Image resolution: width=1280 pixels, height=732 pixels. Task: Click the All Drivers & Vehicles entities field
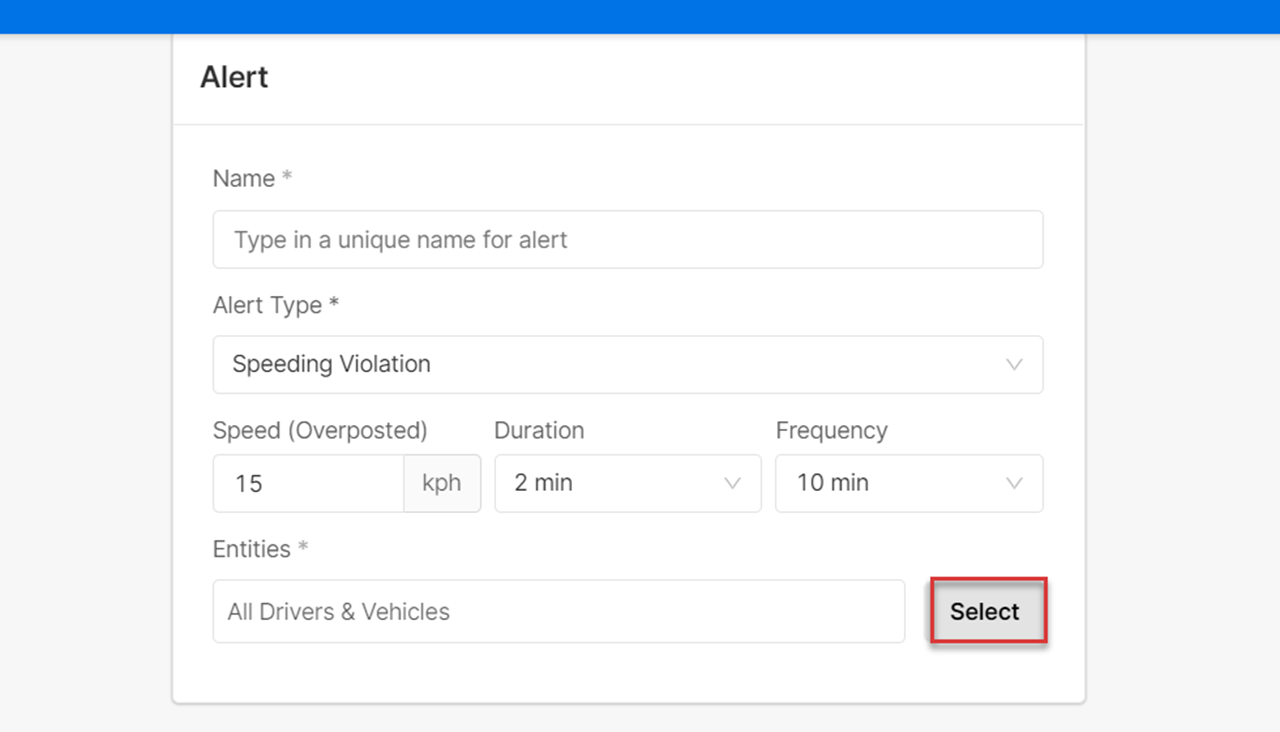pos(558,612)
